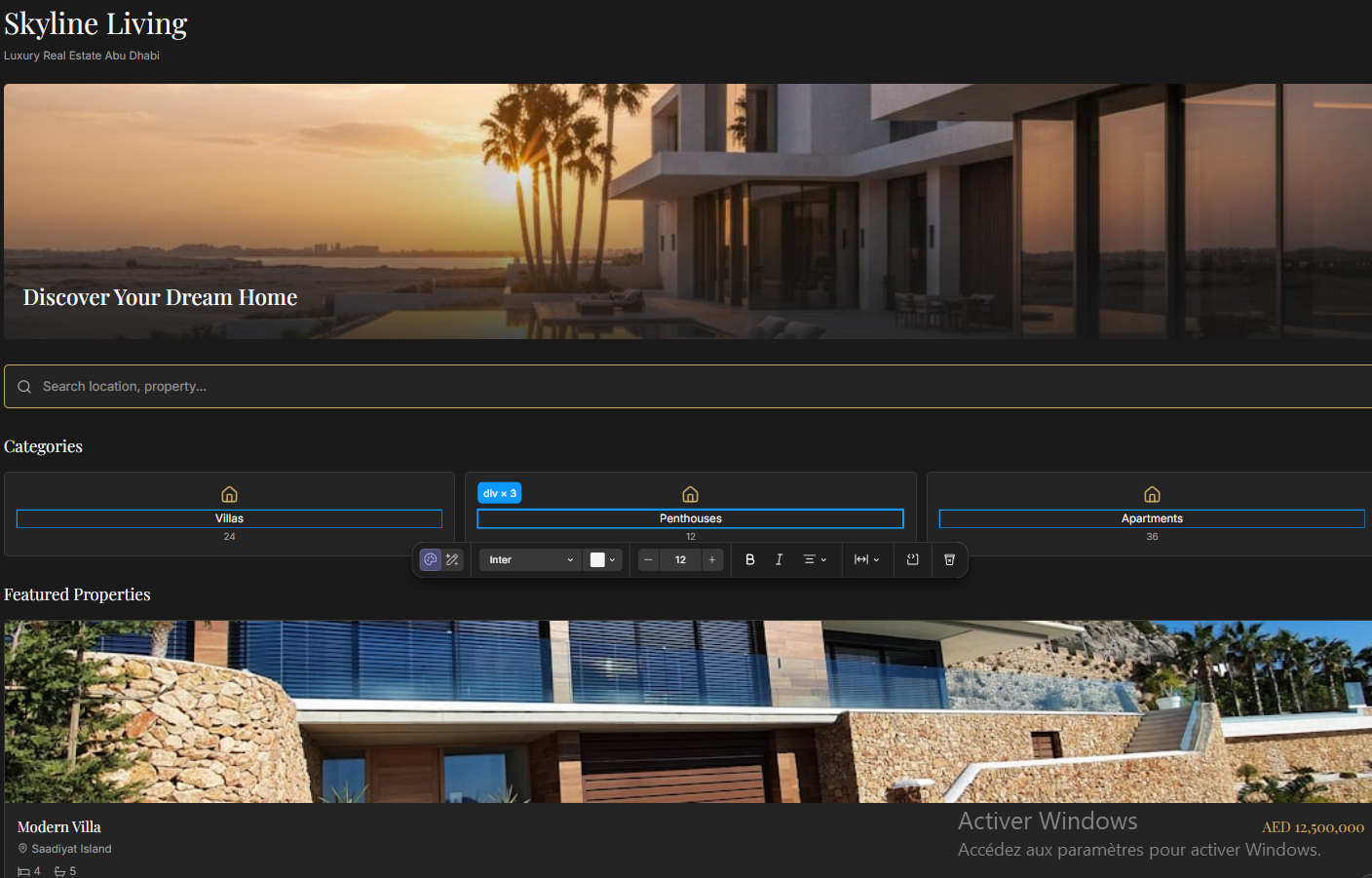Expand the width spacing dropdown
This screenshot has width=1372, height=878.
click(867, 559)
